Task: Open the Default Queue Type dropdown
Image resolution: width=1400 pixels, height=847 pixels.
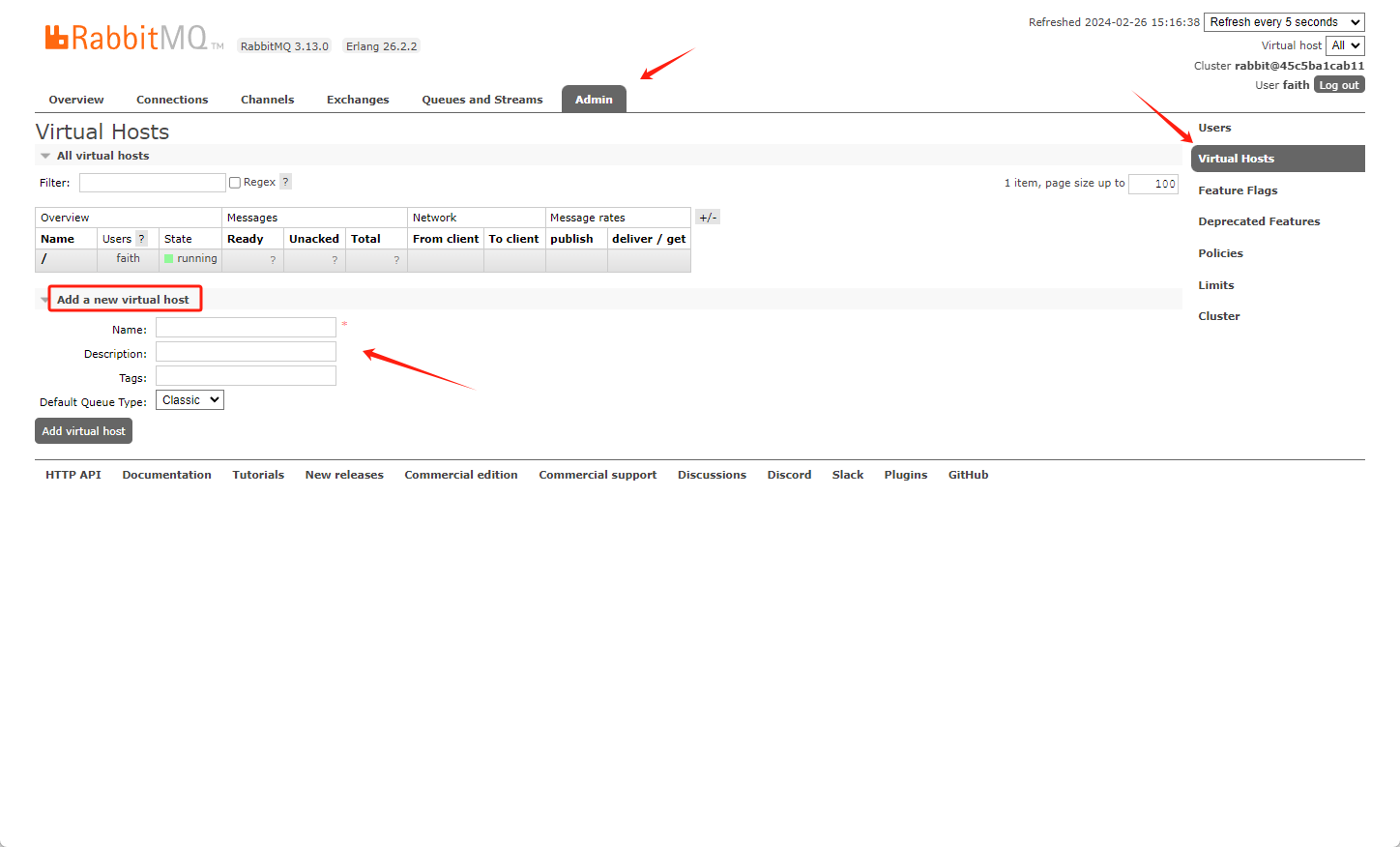Action: pyautogui.click(x=190, y=400)
